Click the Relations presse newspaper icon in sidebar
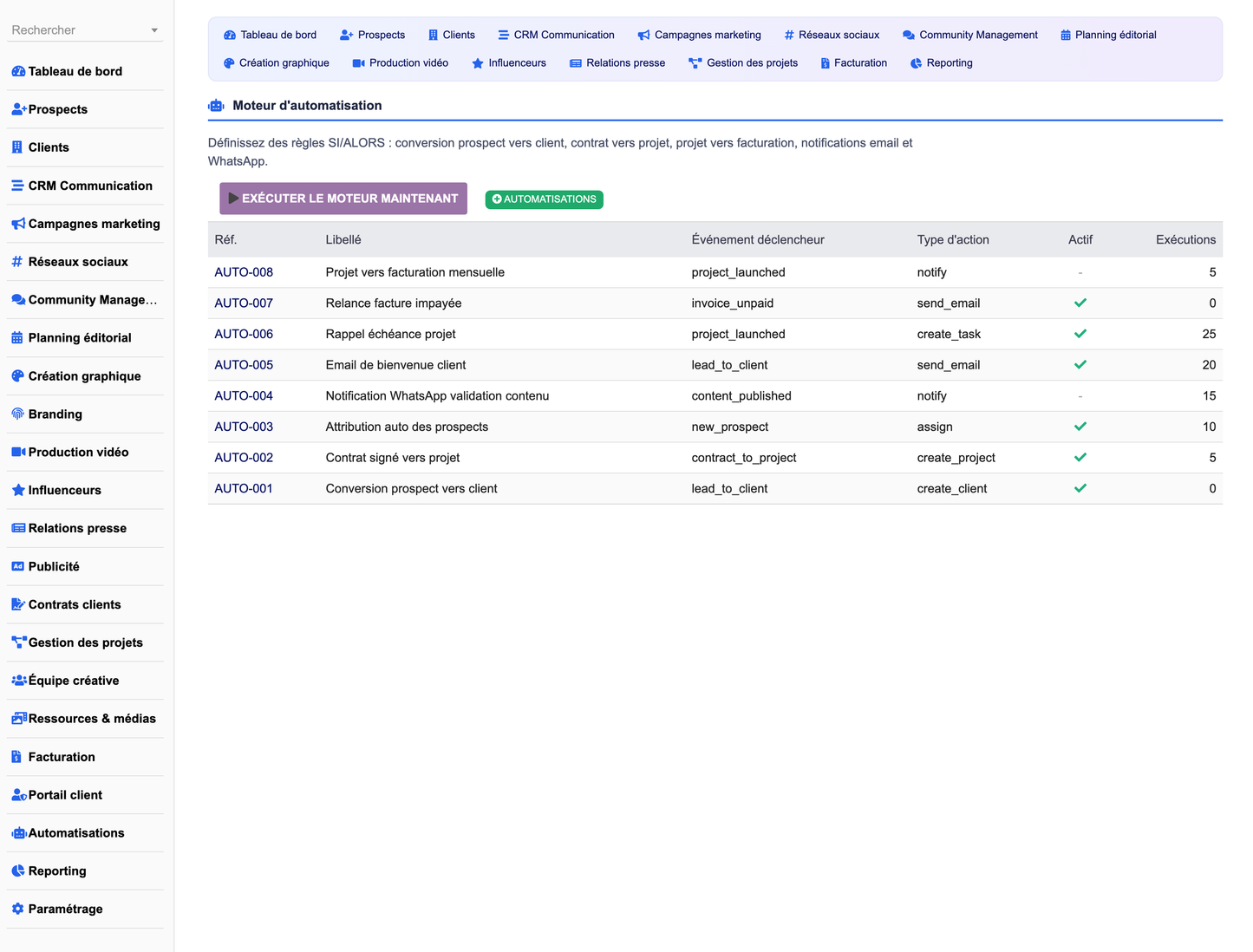Screen dimensions: 1253x952 (x=18, y=528)
